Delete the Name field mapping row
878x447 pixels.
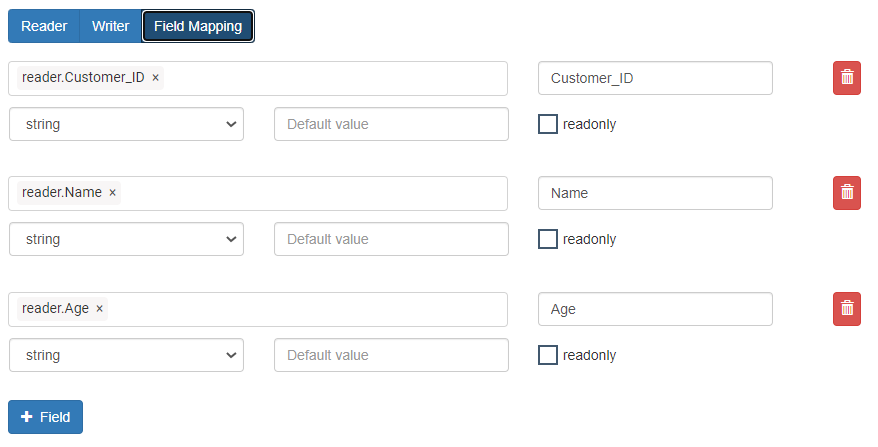click(846, 193)
